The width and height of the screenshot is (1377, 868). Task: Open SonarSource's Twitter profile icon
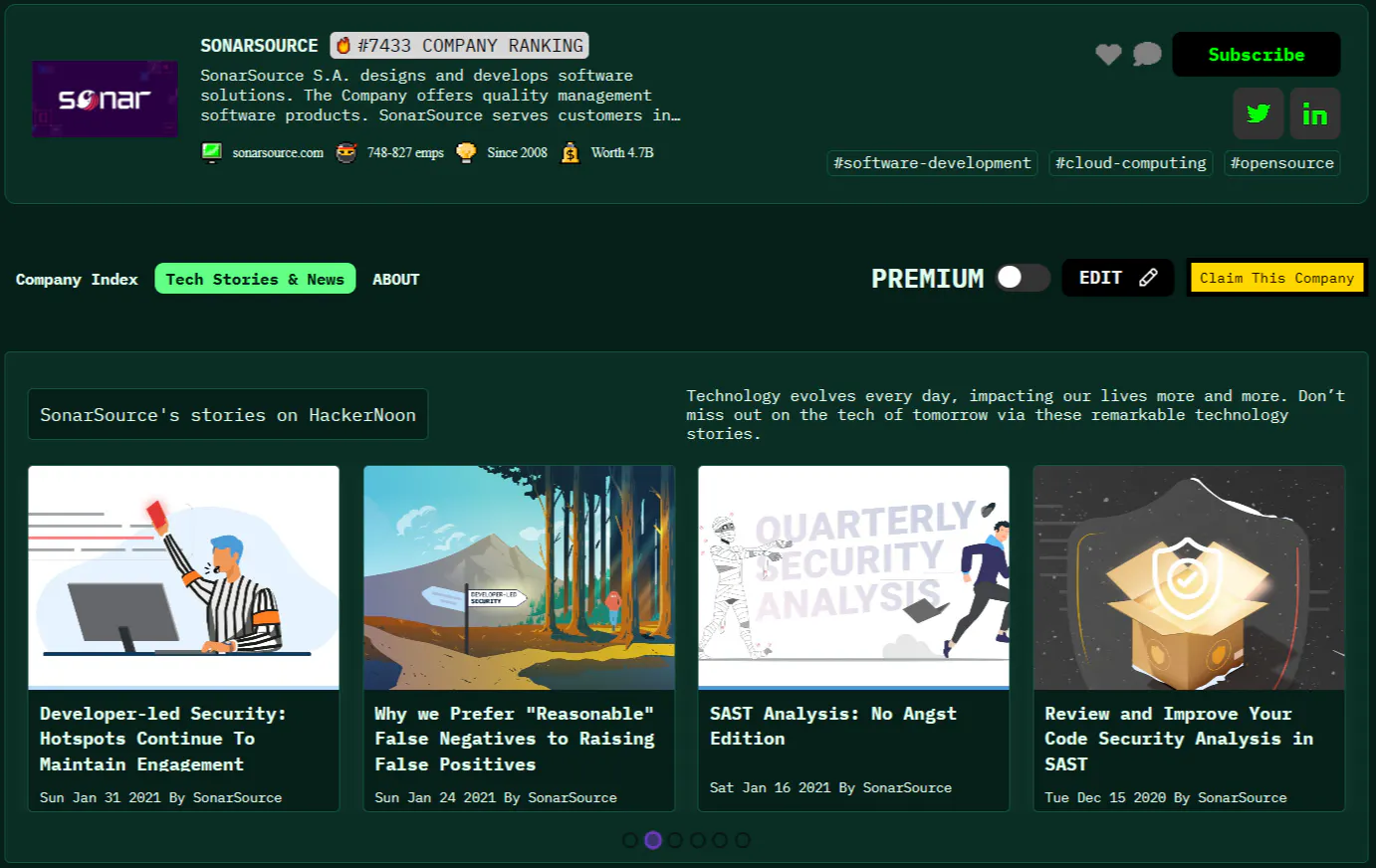(x=1259, y=113)
